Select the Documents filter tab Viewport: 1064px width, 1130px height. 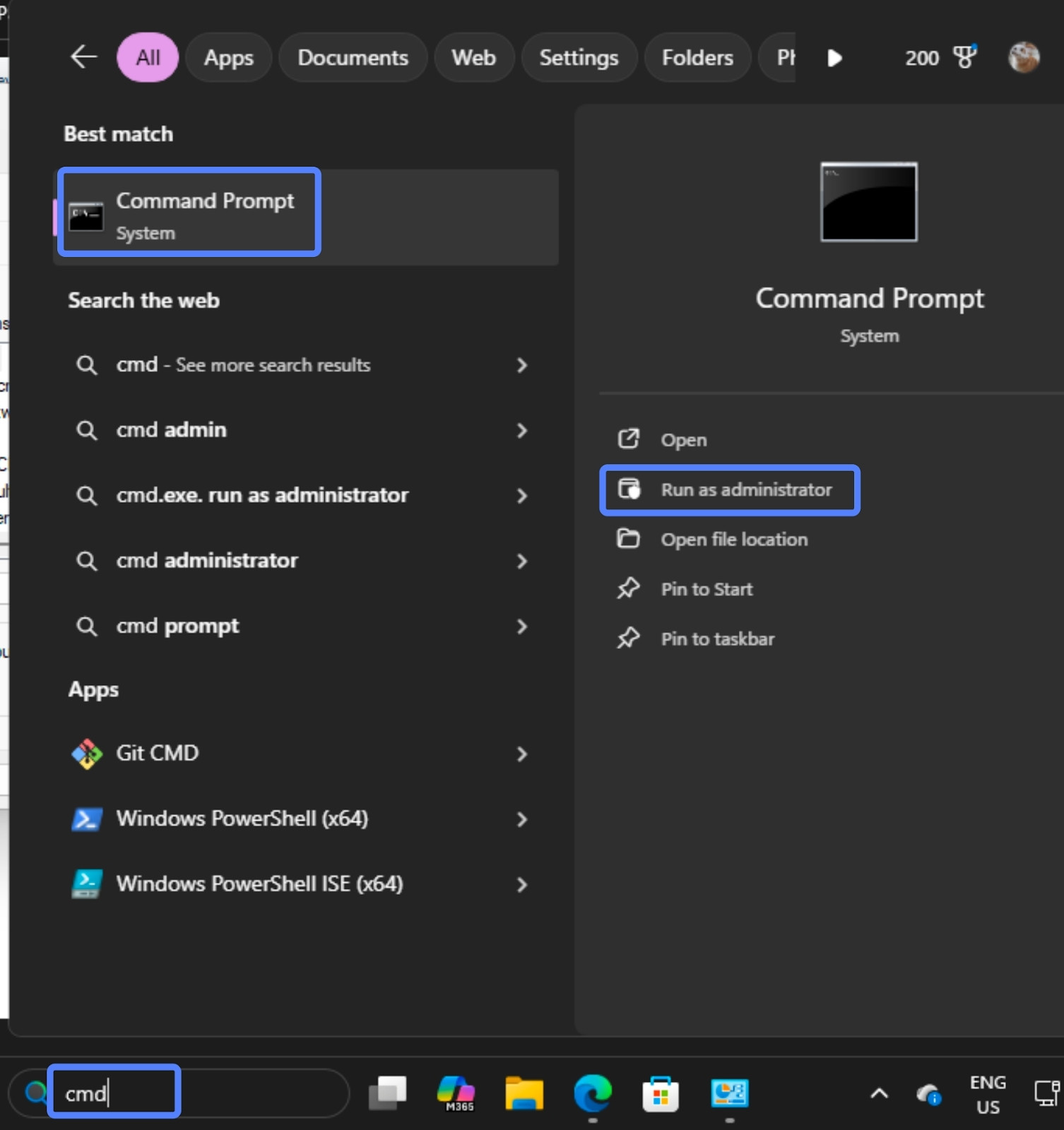[353, 57]
